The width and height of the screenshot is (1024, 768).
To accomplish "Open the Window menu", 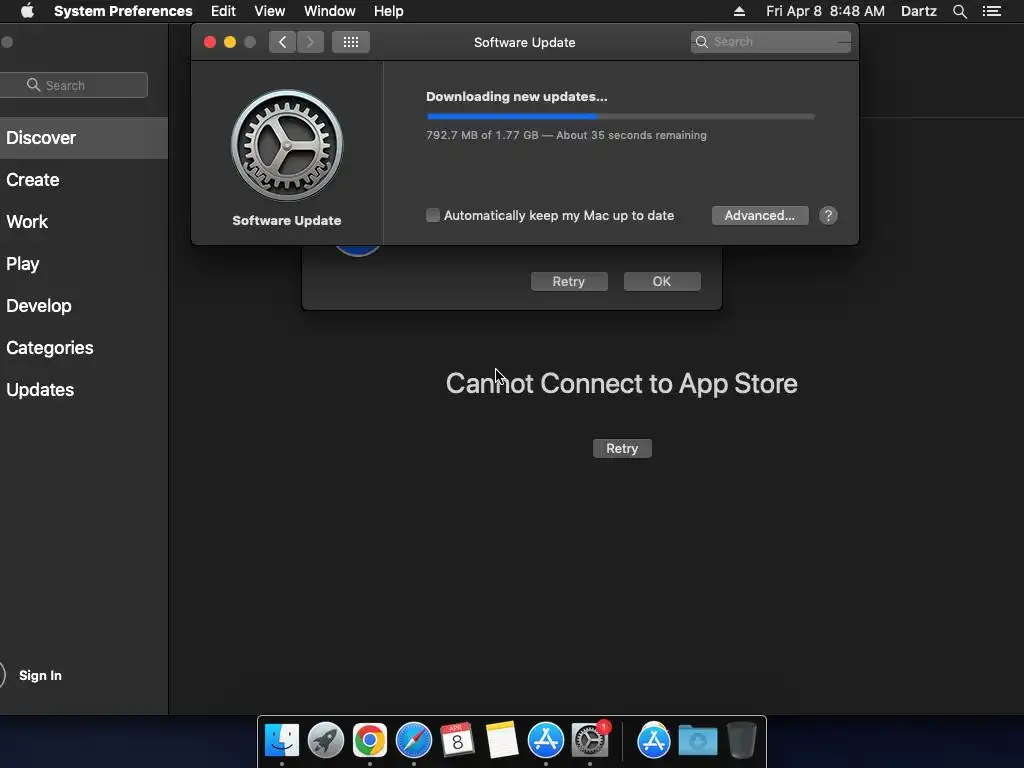I will click(x=330, y=11).
